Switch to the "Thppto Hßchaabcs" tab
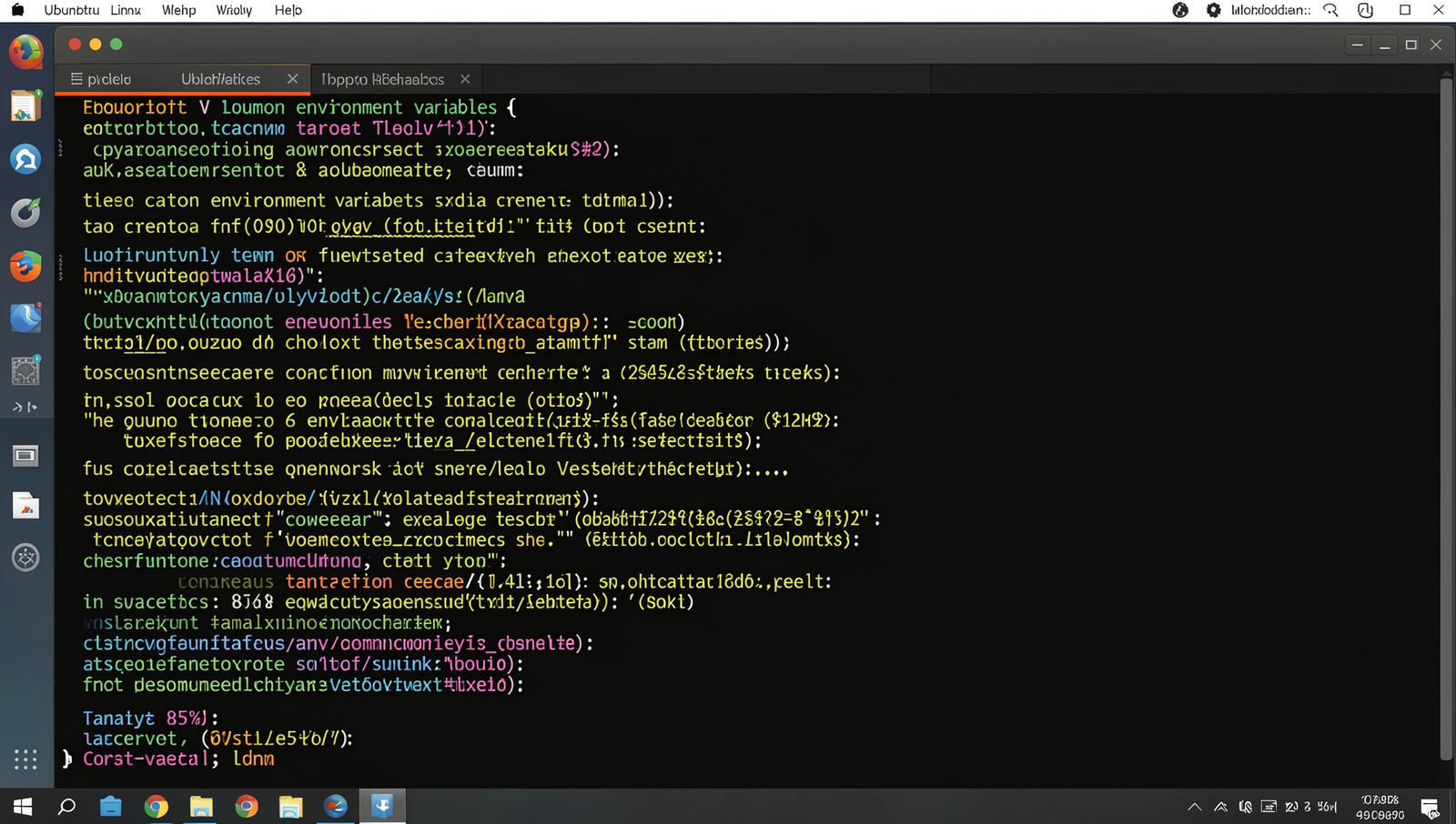Image resolution: width=1456 pixels, height=824 pixels. (x=382, y=79)
